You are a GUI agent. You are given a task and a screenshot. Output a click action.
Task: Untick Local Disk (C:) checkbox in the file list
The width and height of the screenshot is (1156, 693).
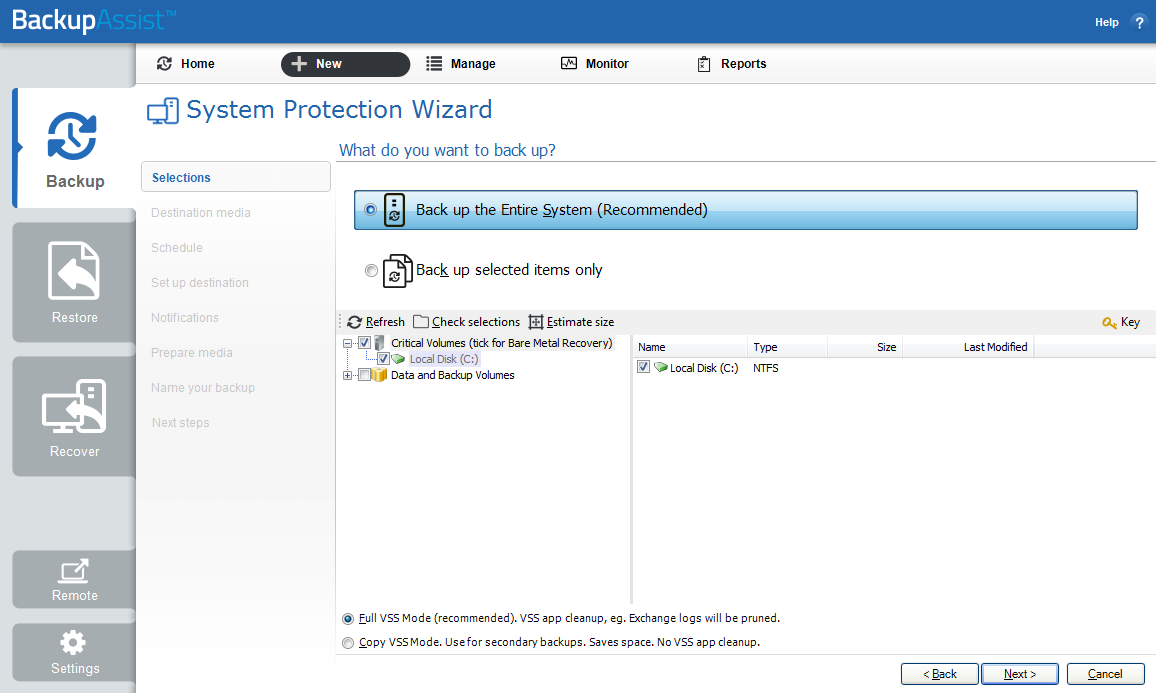(x=644, y=367)
